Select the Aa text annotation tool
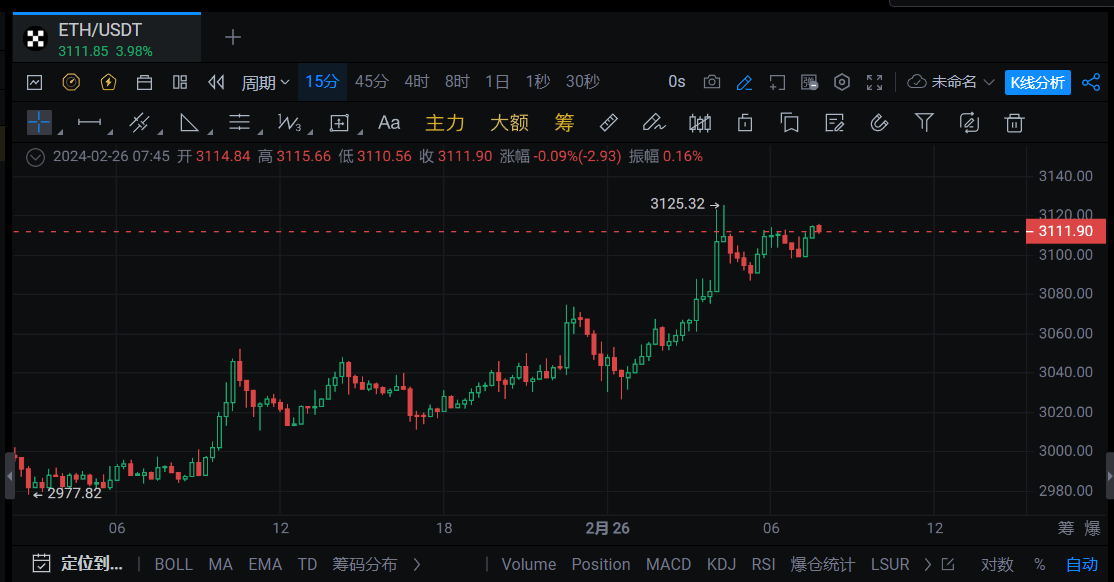This screenshot has width=1114, height=582. pos(389,123)
